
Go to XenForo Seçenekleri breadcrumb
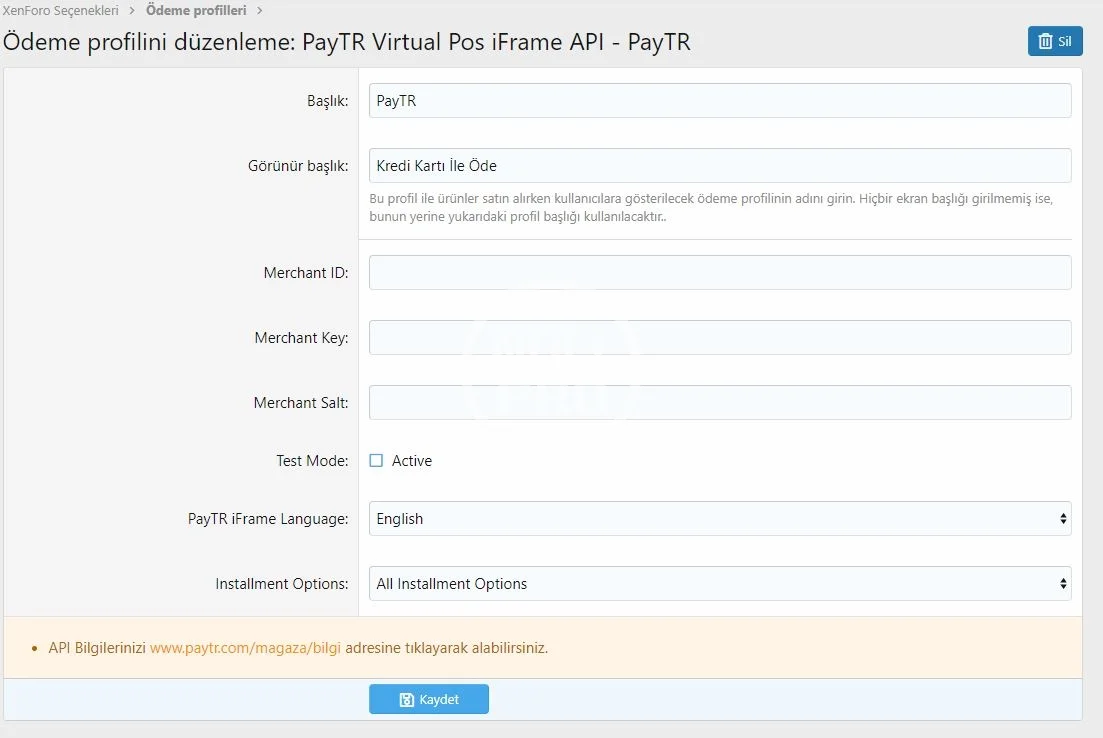point(61,11)
